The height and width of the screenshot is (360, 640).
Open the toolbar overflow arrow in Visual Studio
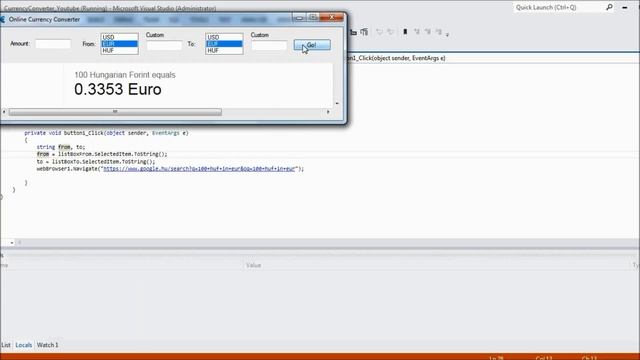[447, 35]
